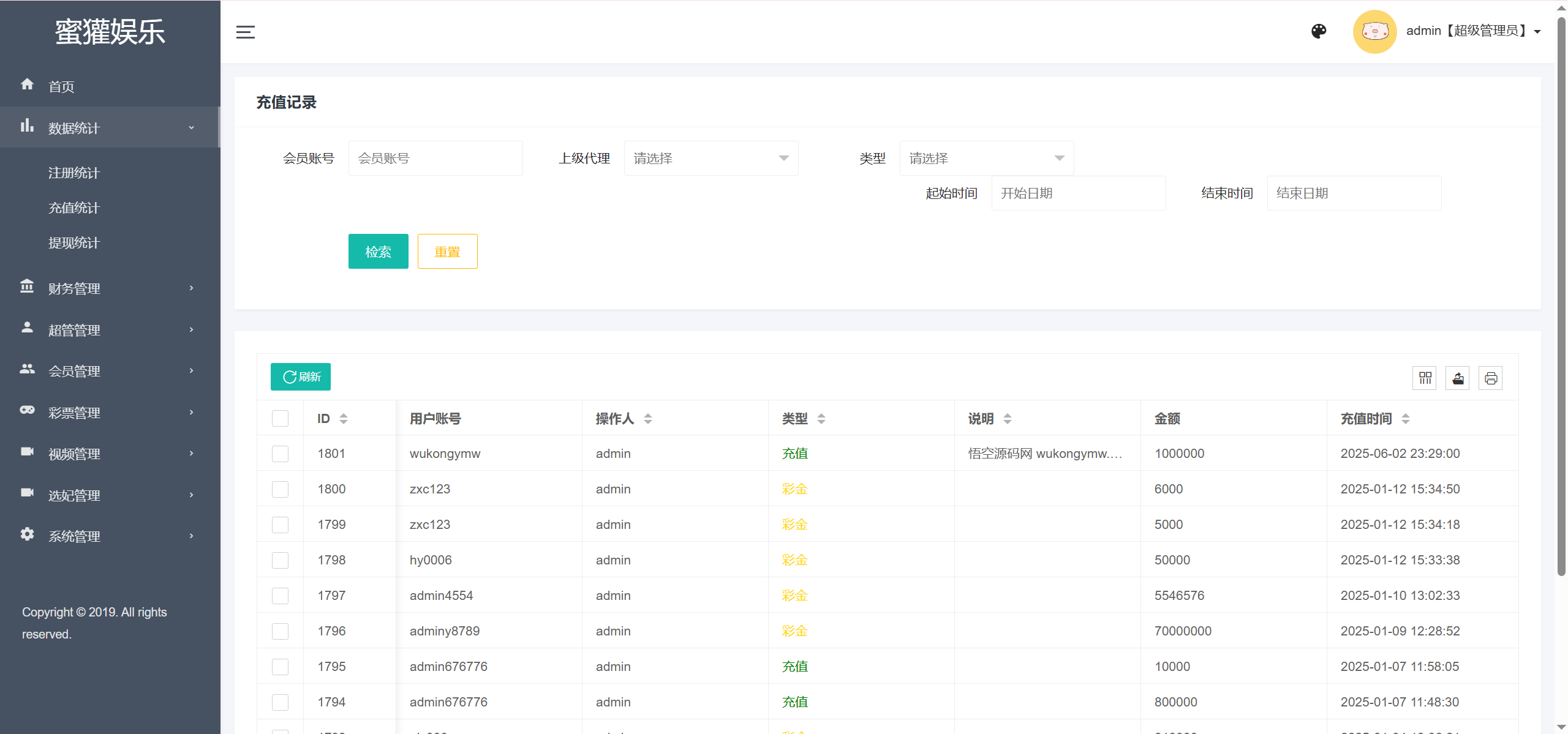Click the 起始时间 start date field
Screen dimensions: 1568x734
(1078, 193)
